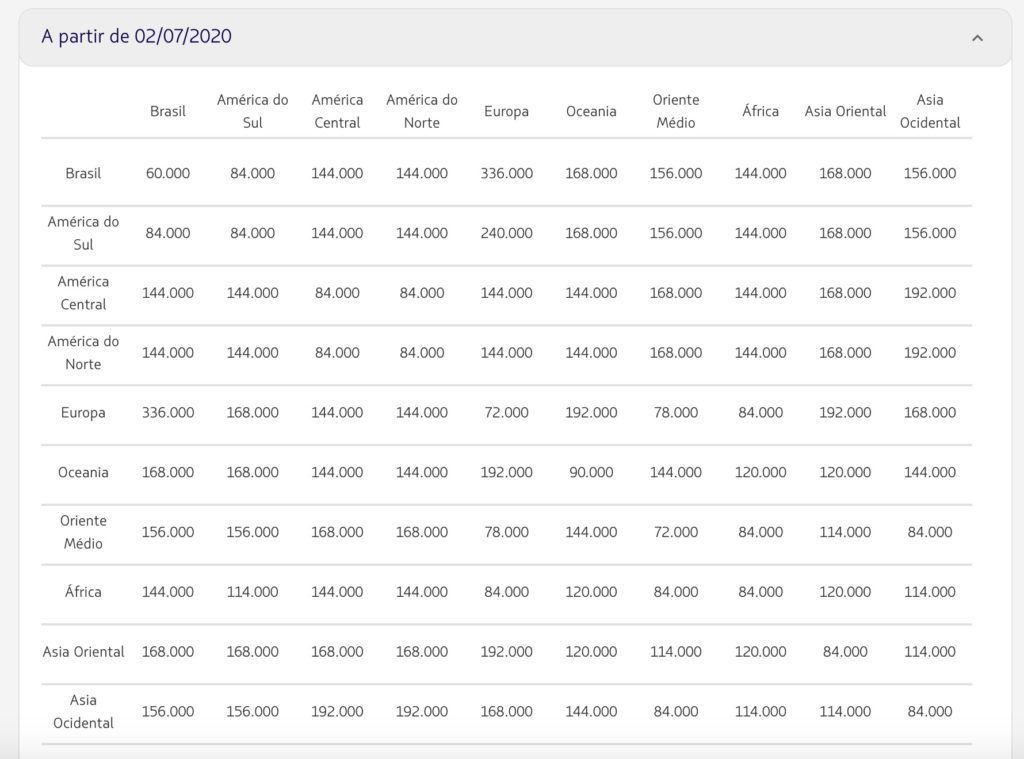Click 72.000 in Europa row Europa column
1024x759 pixels.
pos(506,412)
